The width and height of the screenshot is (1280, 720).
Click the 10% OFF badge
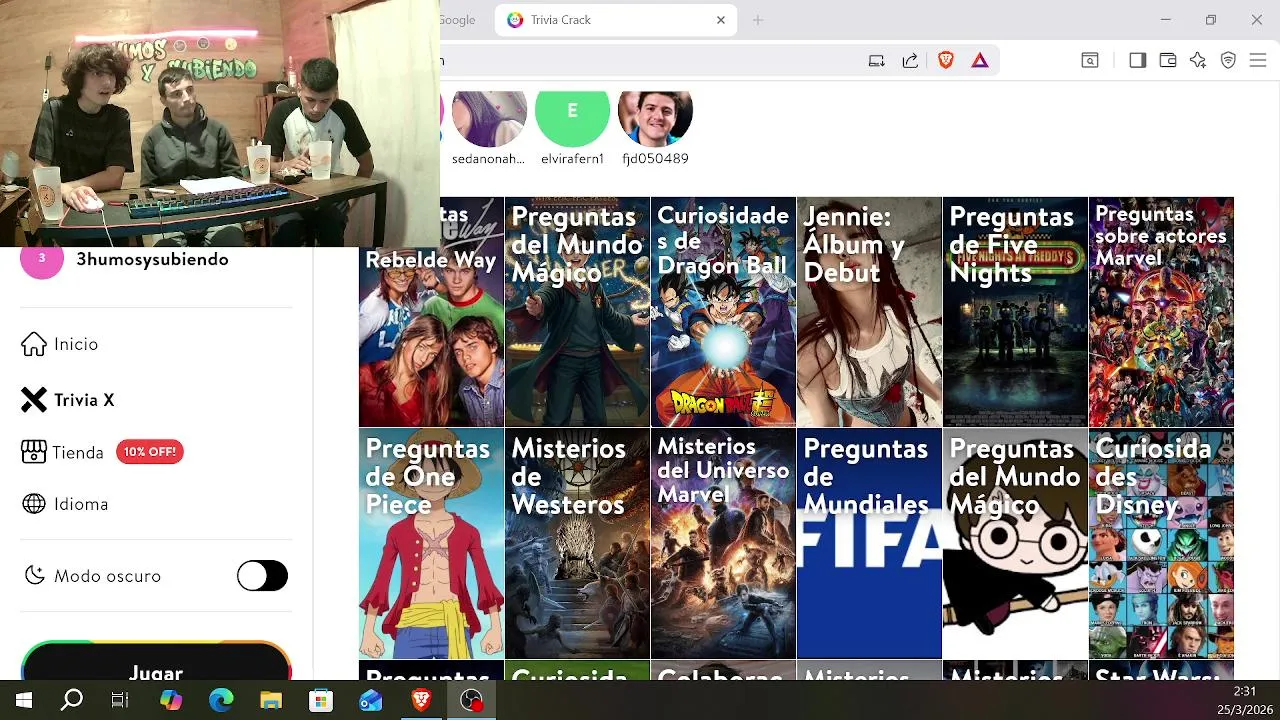point(150,452)
